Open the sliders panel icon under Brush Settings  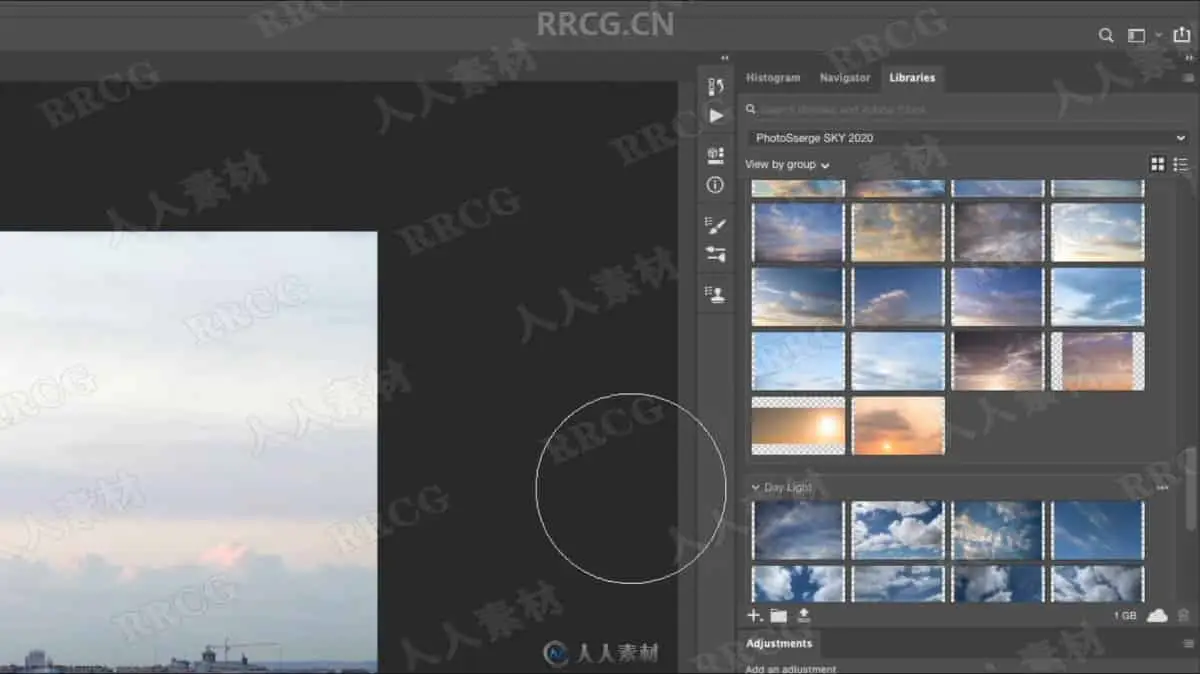coord(715,255)
